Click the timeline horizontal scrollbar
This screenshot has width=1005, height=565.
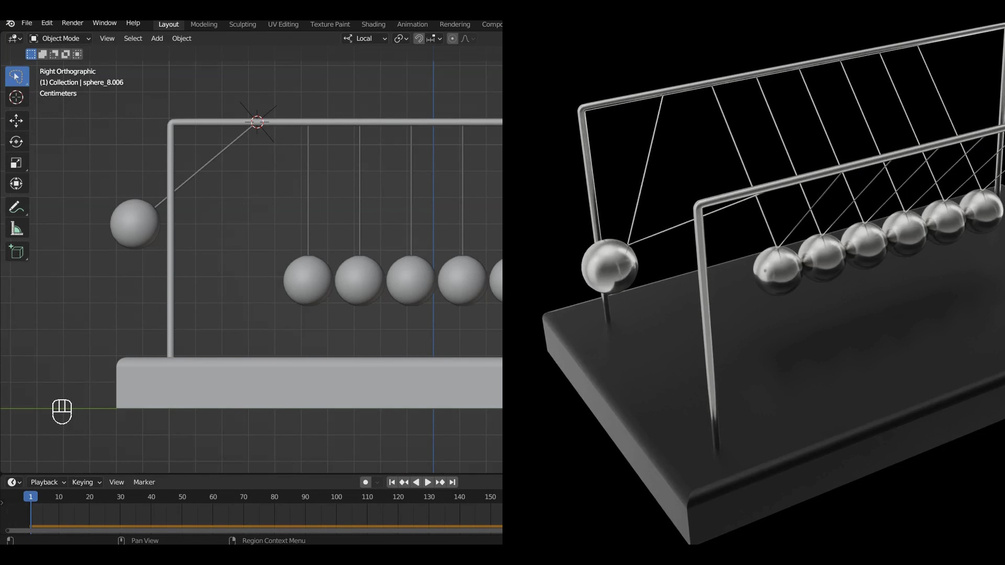254,530
